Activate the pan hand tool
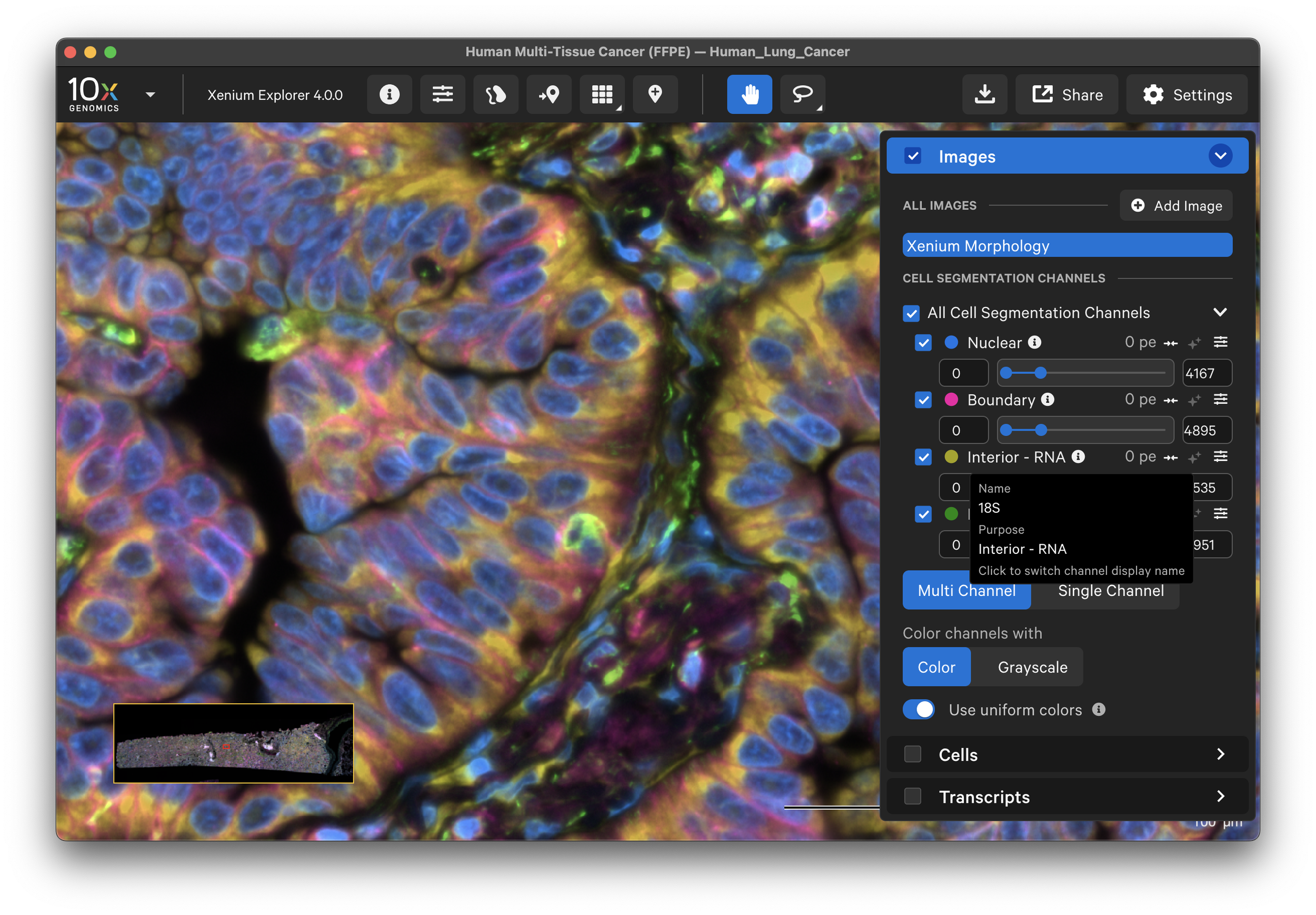Viewport: 1316px width, 915px height. click(749, 94)
